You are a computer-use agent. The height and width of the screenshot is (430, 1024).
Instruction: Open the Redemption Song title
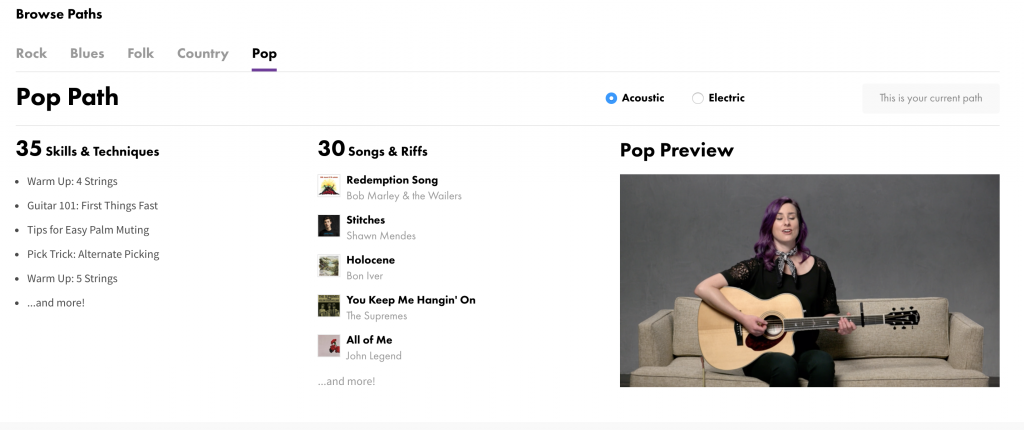pos(392,180)
